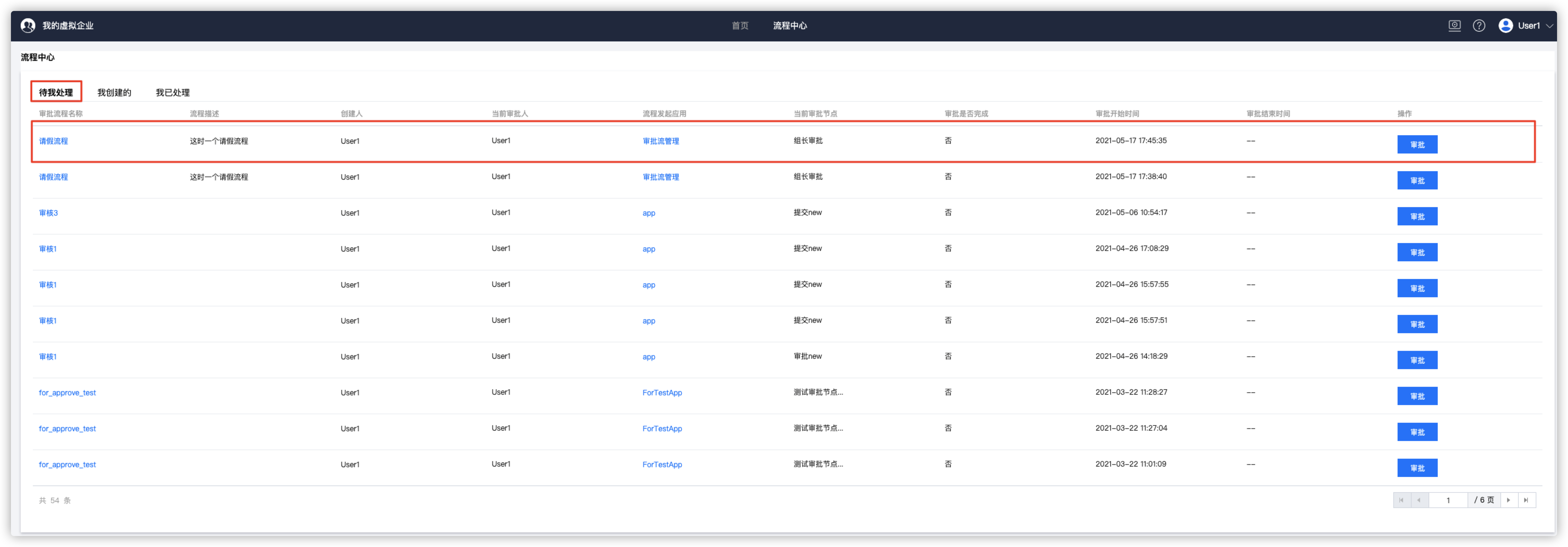Image resolution: width=1568 pixels, height=547 pixels.
Task: Click the 当前审批节点 column header
Action: coord(815,113)
